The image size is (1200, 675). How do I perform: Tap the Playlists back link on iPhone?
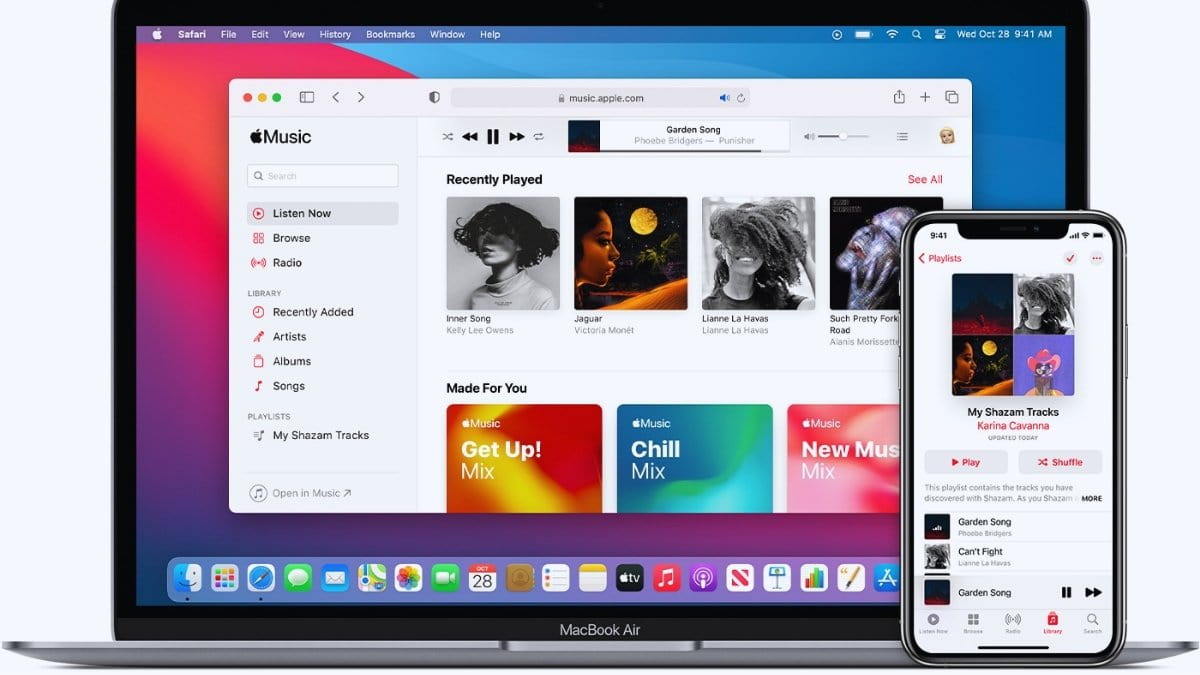click(x=940, y=258)
